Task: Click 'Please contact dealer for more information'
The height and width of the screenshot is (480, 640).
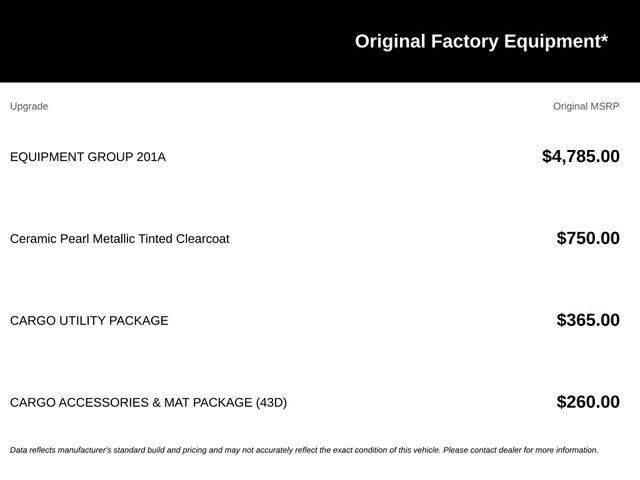Action: tap(521, 450)
